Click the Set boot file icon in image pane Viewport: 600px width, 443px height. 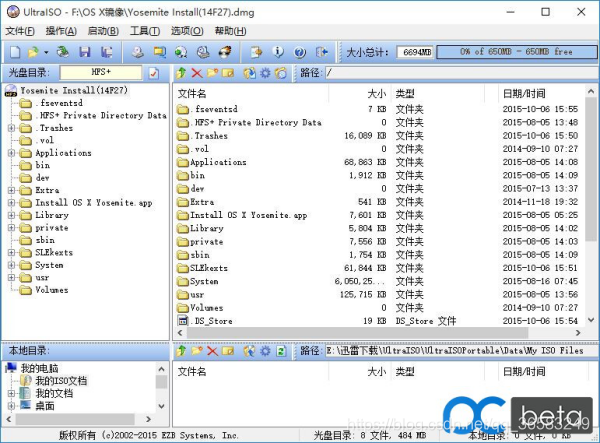281,73
